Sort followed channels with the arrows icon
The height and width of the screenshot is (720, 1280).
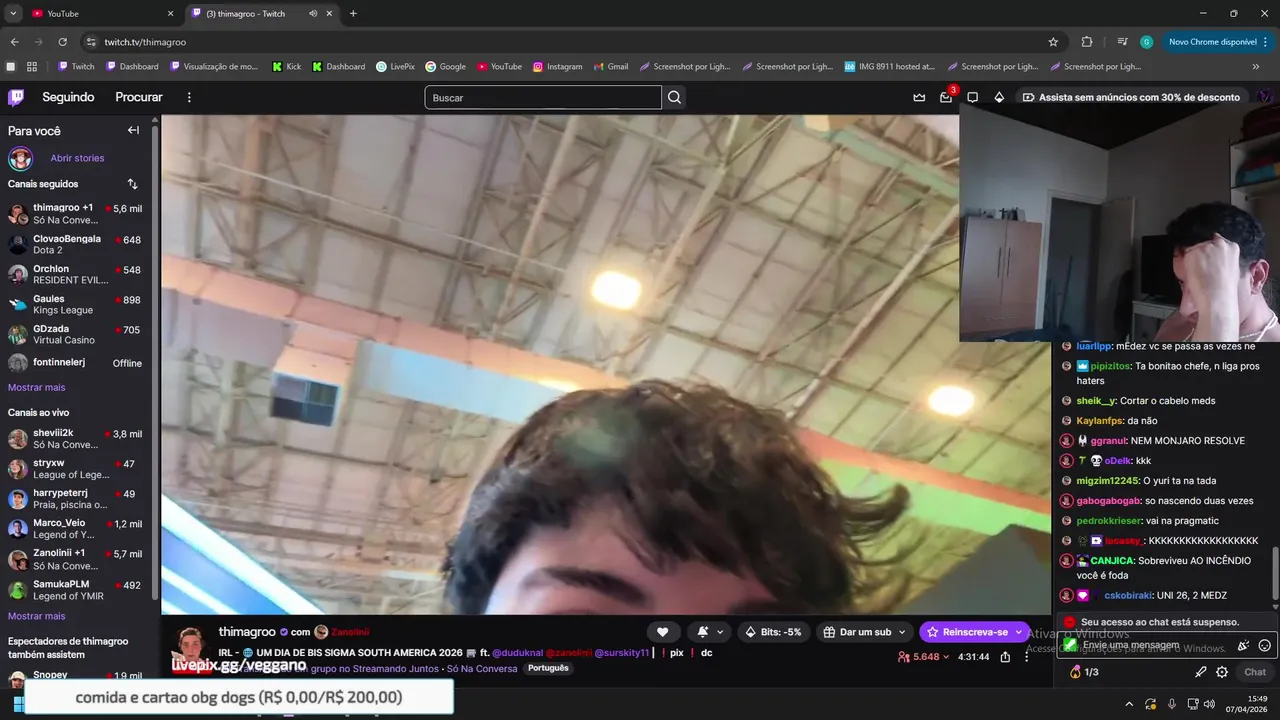pos(132,184)
